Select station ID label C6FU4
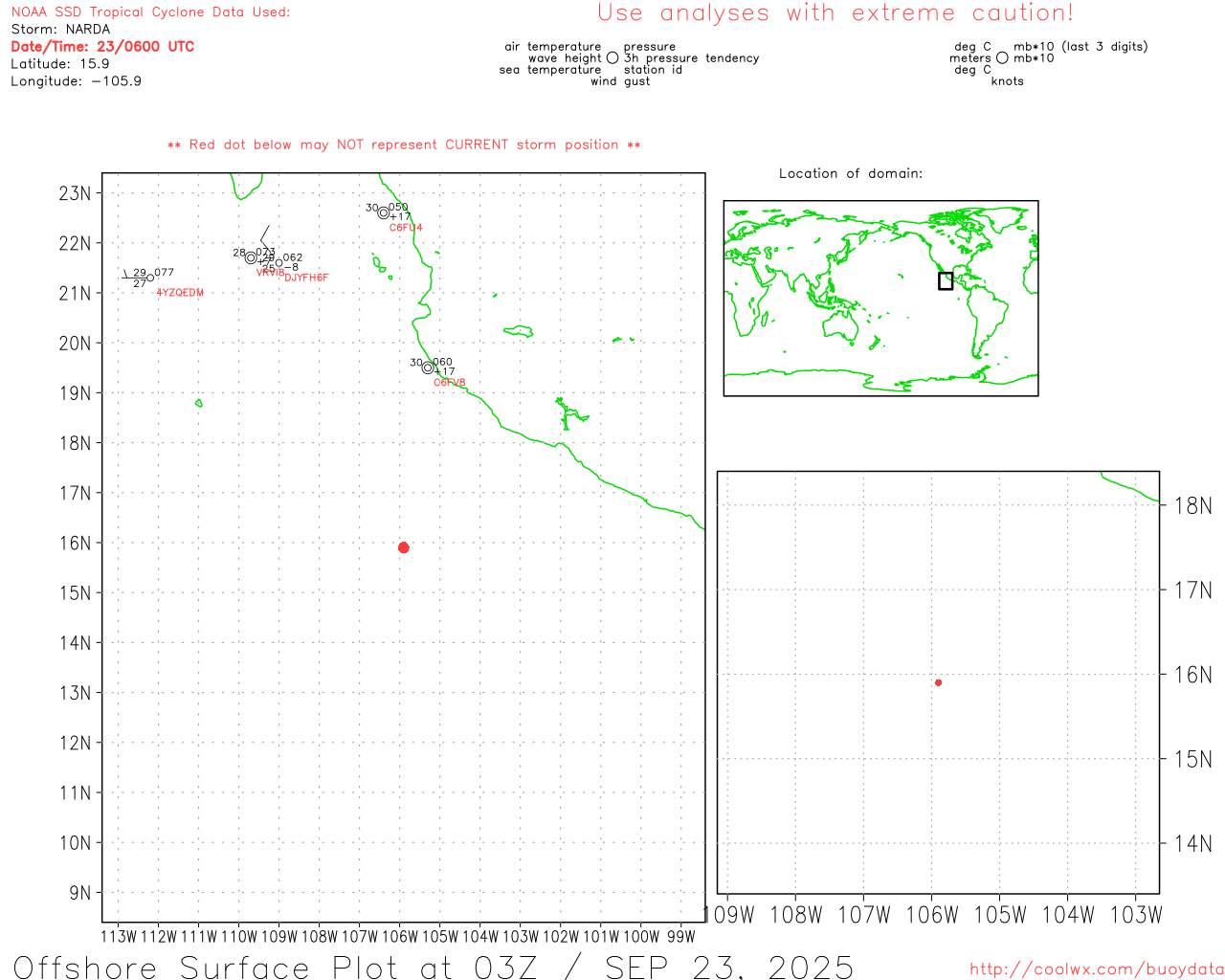 (406, 228)
